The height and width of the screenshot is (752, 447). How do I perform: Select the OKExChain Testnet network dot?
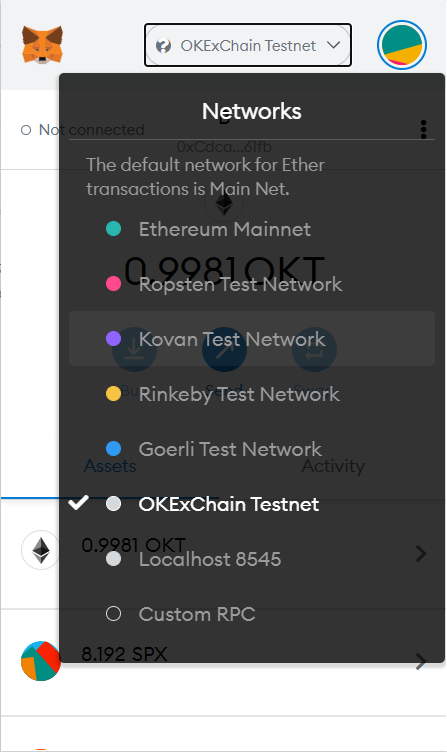(x=113, y=504)
